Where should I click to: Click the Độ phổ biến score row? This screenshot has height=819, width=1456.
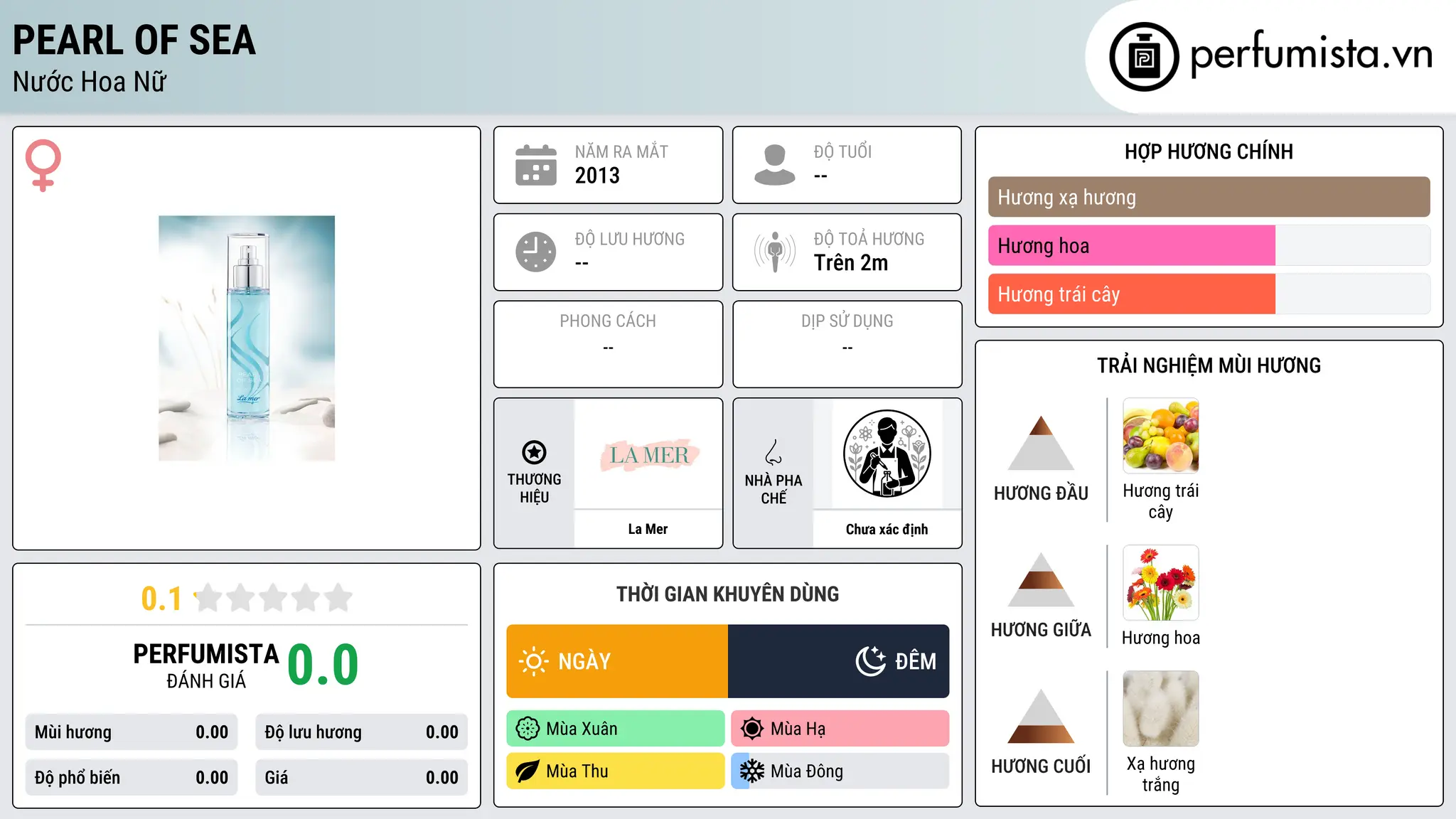[x=132, y=778]
